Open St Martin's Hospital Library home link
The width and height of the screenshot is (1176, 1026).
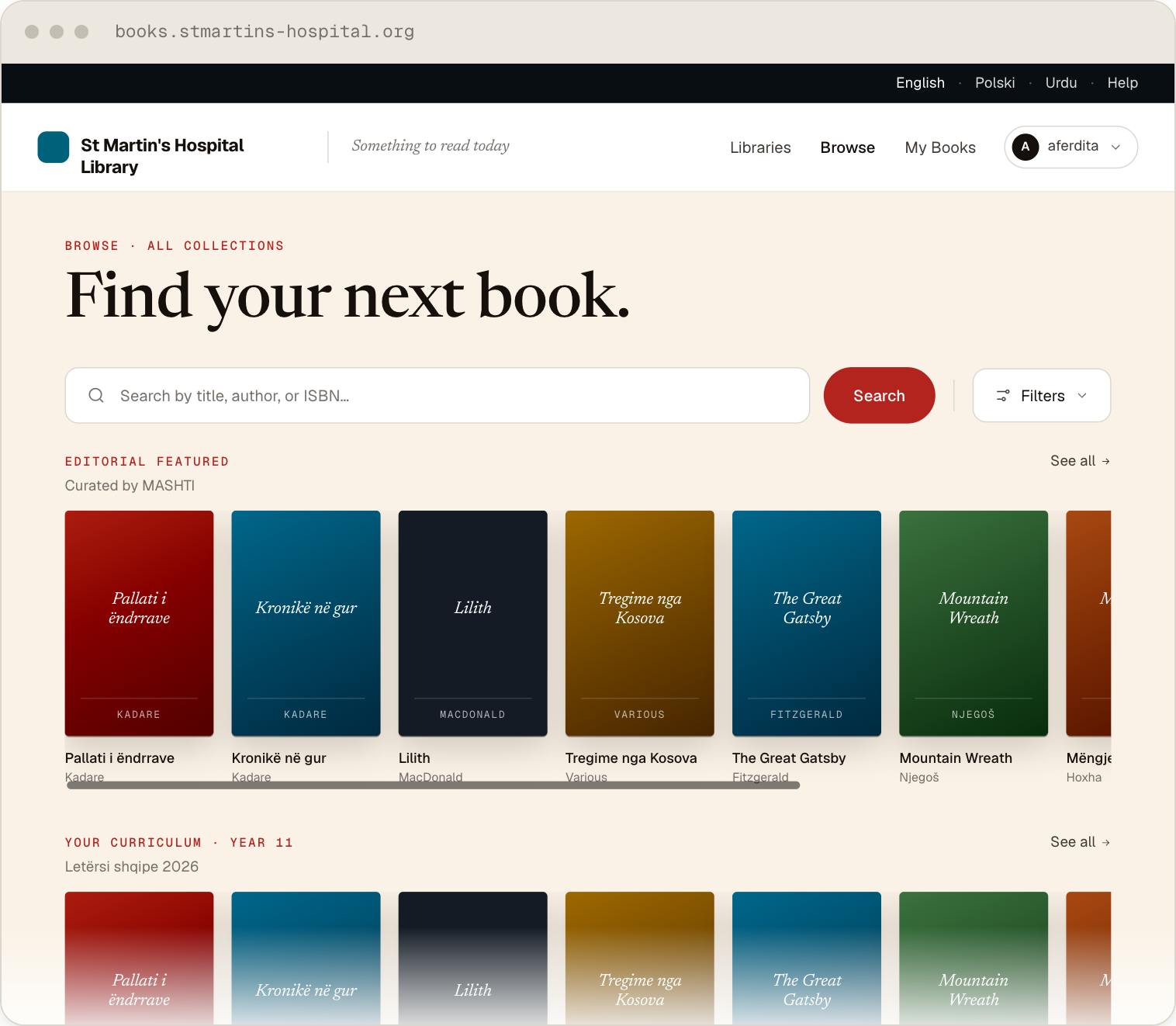[x=162, y=156]
